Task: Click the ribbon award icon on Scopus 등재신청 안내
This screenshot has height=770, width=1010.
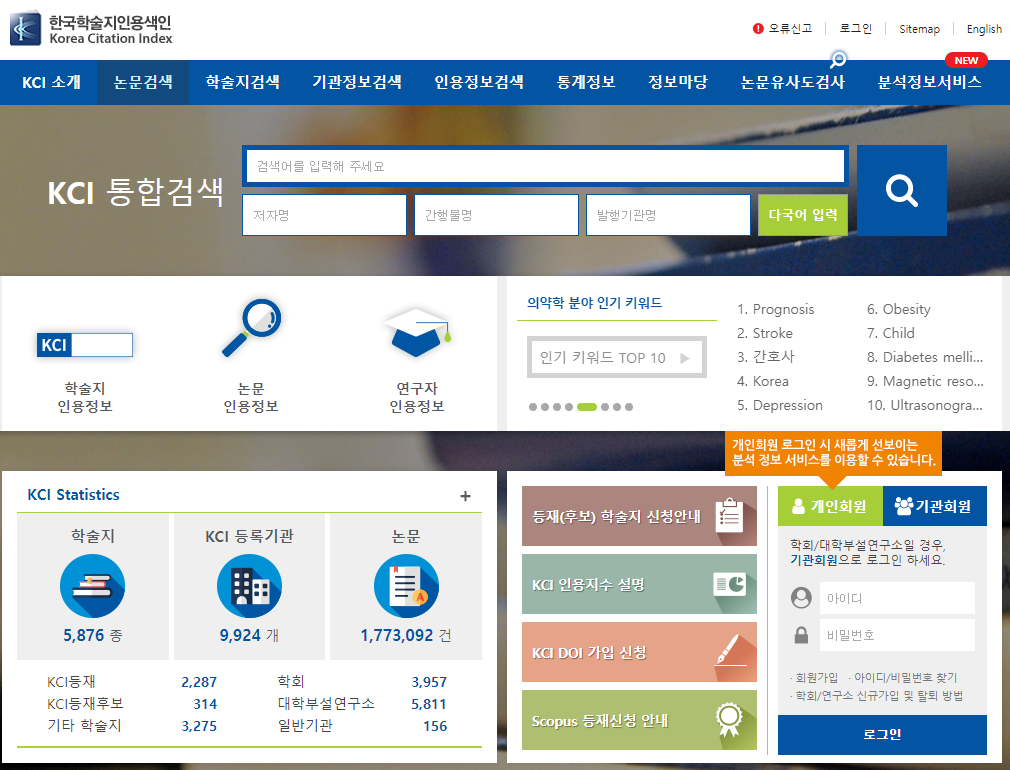Action: coord(729,720)
